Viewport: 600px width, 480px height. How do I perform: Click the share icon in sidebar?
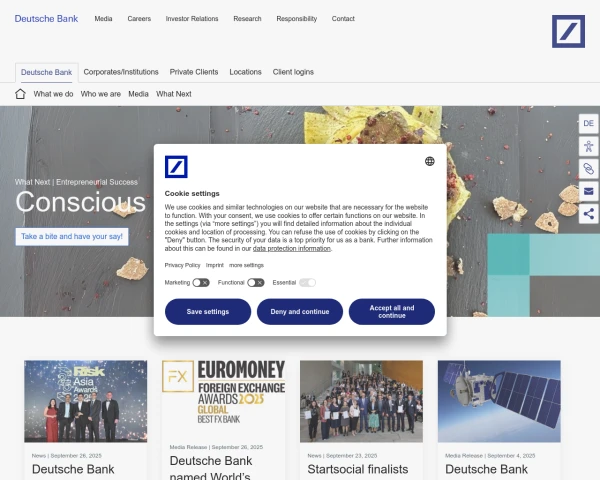pos(588,213)
